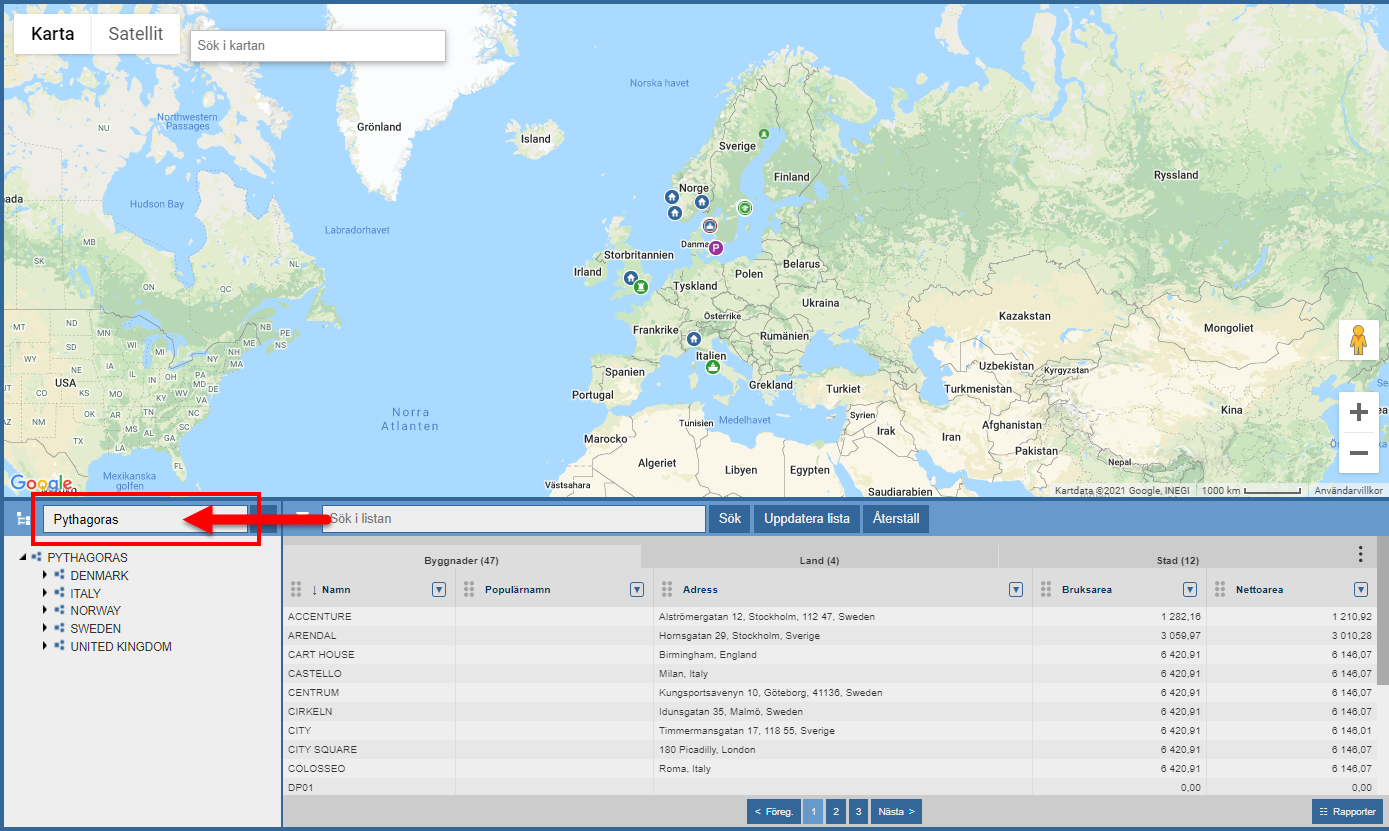Click the blue house marker in France
Screen dimensions: 1389x831
692,340
